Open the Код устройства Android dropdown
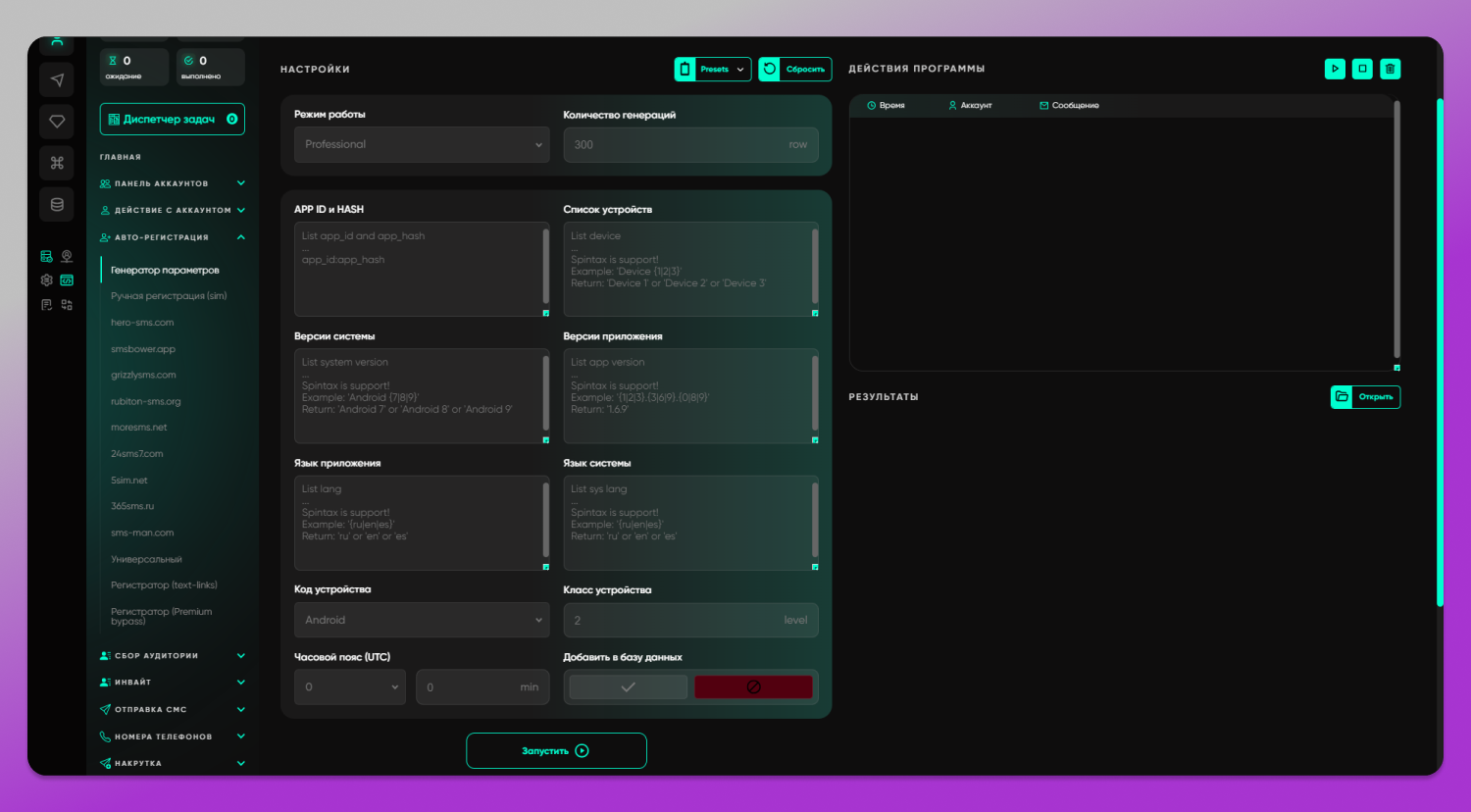This screenshot has width=1471, height=812. point(422,620)
